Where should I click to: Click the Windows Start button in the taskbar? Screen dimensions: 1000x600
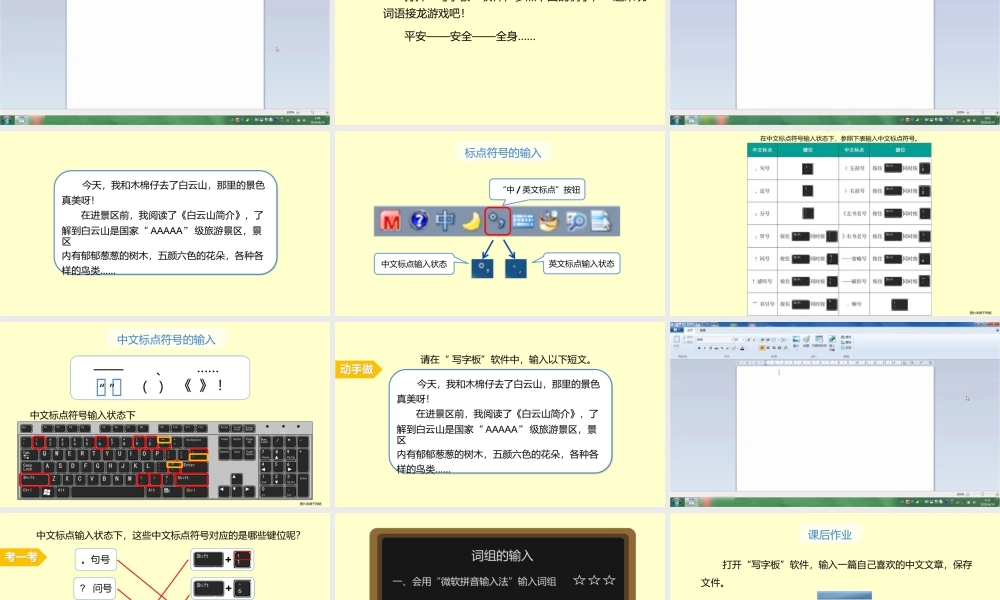click(676, 501)
